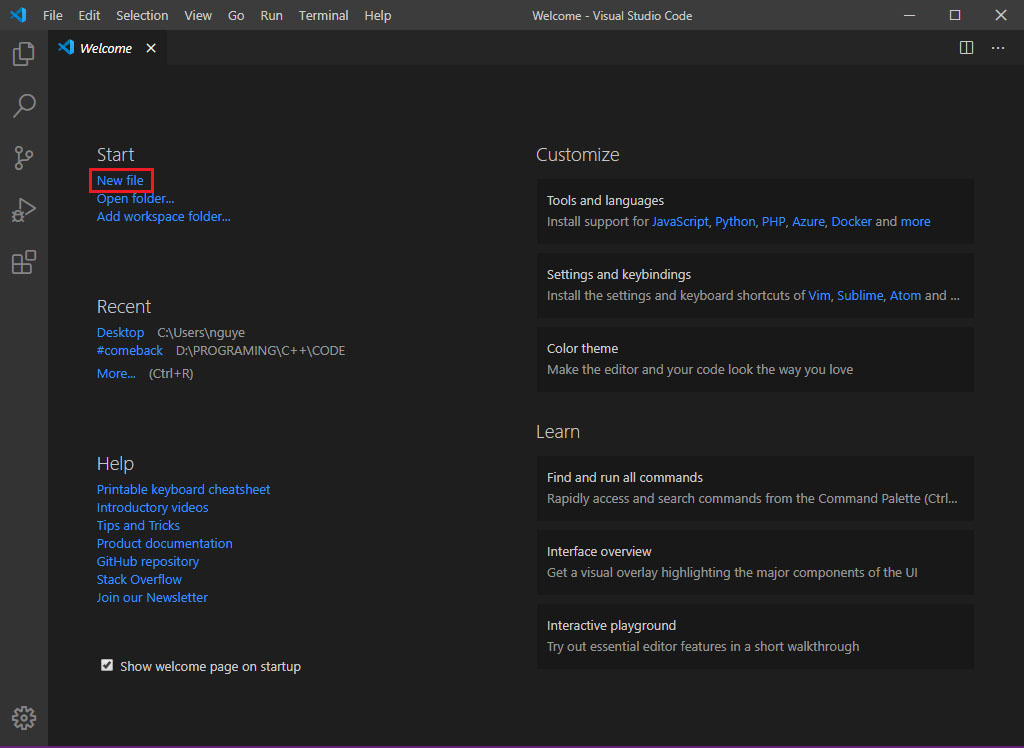The width and height of the screenshot is (1024, 748).
Task: Show more language tools via 'more' link
Action: click(x=915, y=222)
